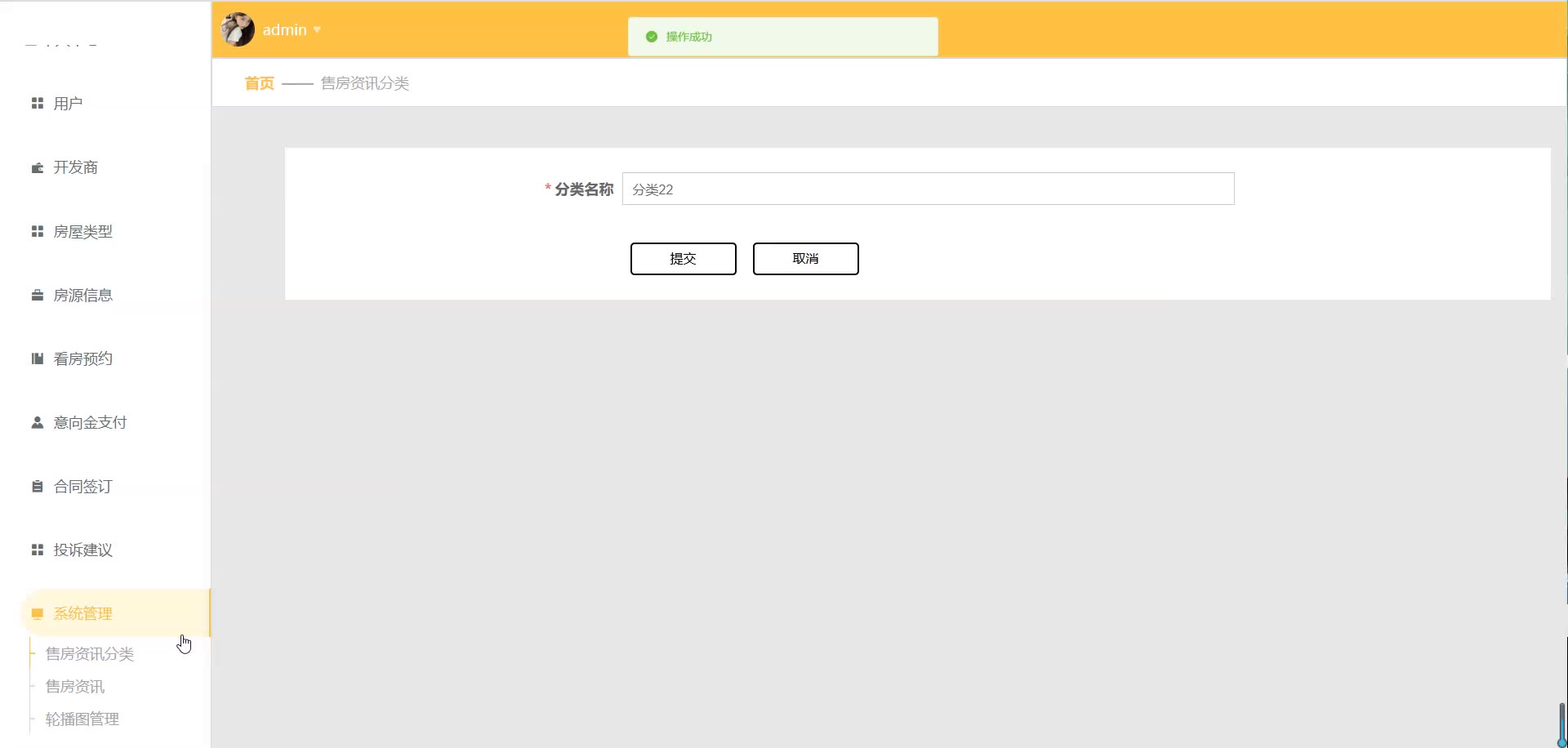This screenshot has width=1568, height=748.
Task: Click the 合同签订 clipboard icon
Action: point(37,487)
